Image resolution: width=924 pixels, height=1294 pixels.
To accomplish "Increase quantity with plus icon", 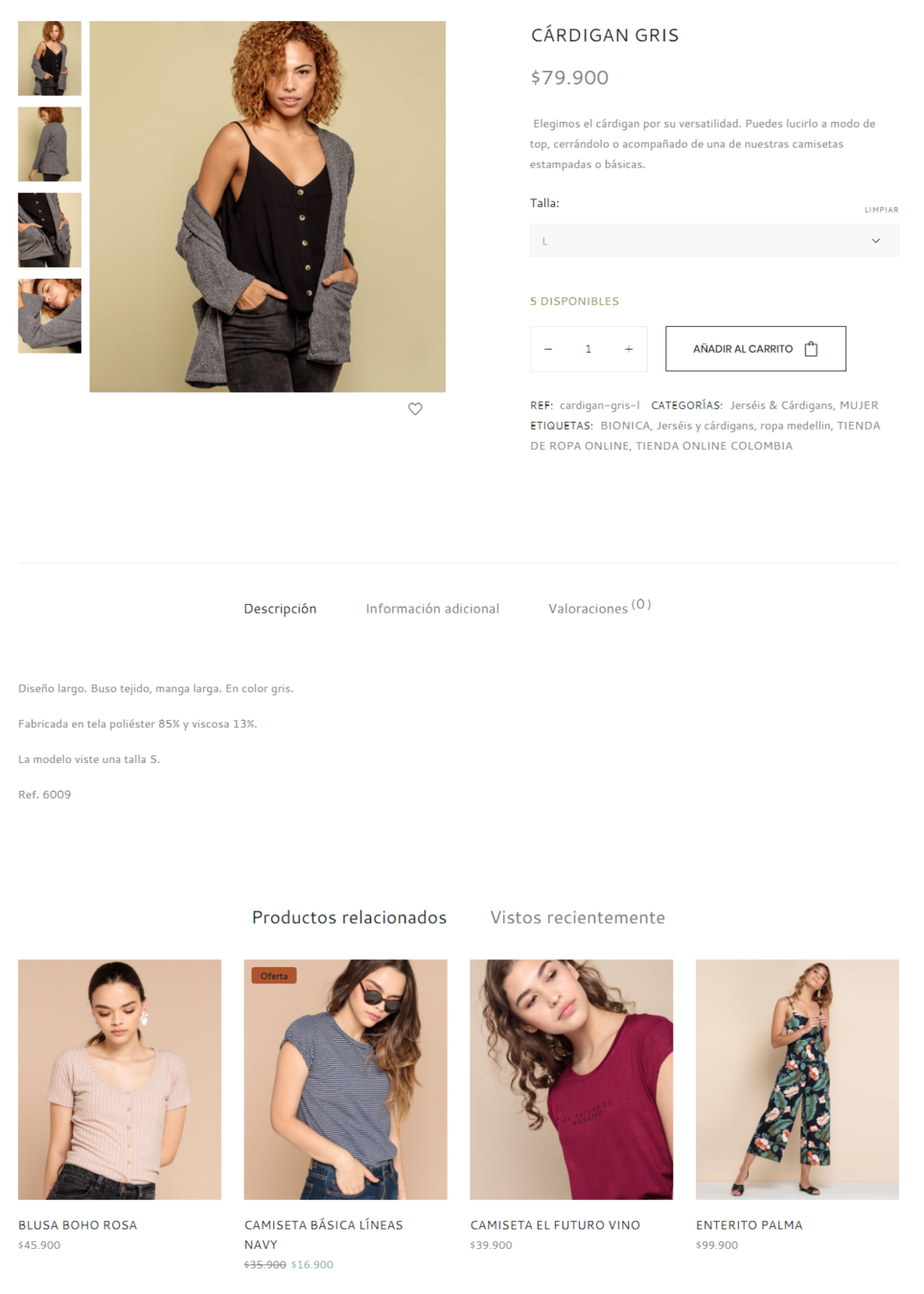I will [629, 349].
